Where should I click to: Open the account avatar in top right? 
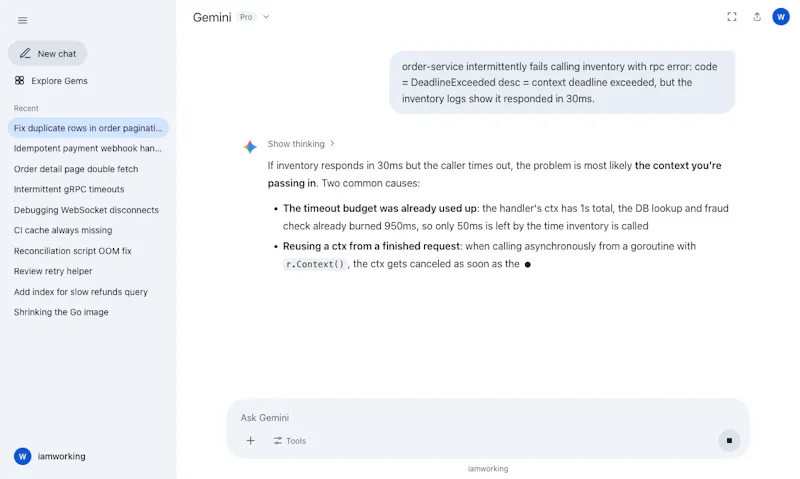(781, 17)
